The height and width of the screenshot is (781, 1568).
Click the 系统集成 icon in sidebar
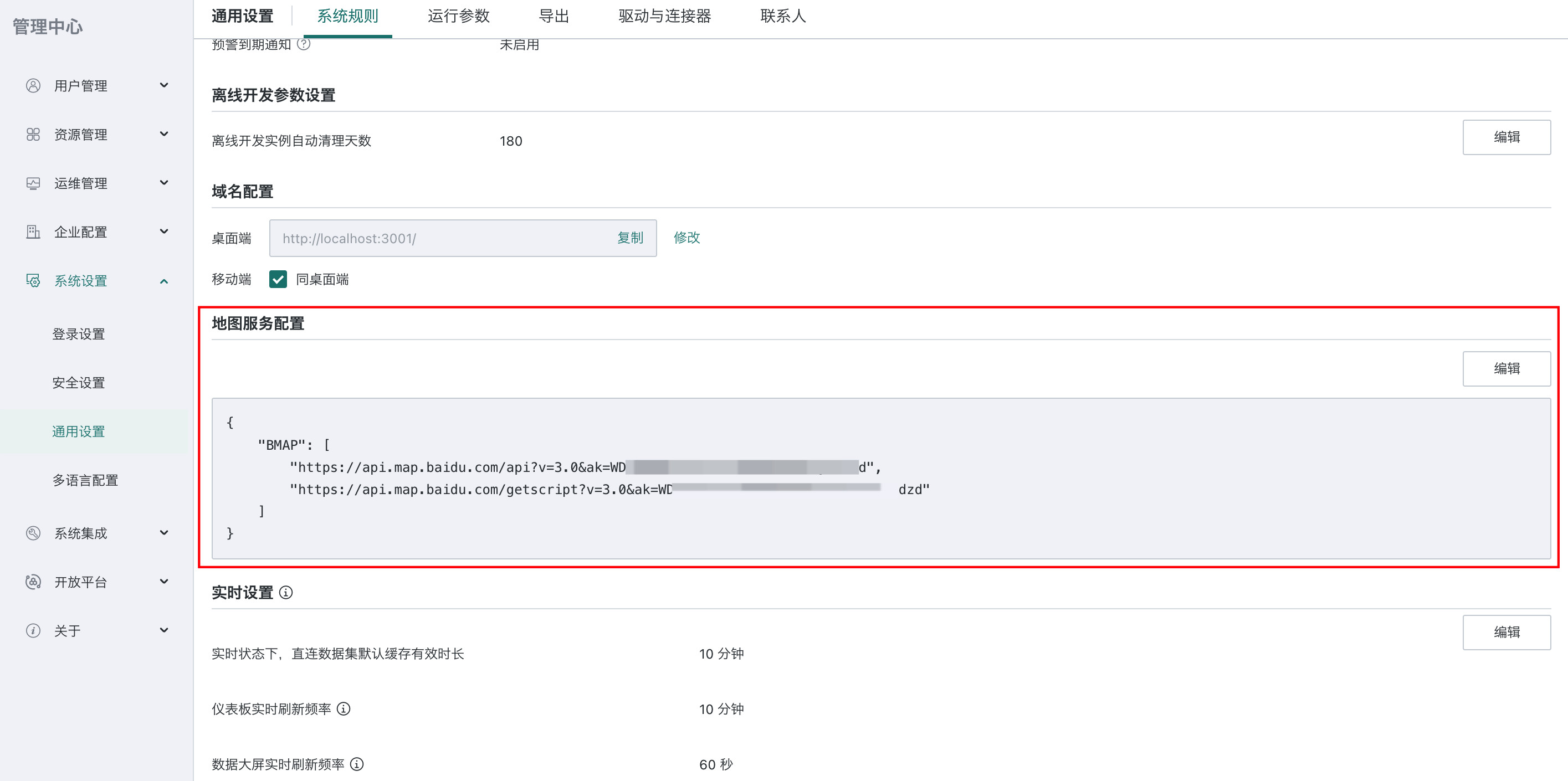click(x=33, y=533)
